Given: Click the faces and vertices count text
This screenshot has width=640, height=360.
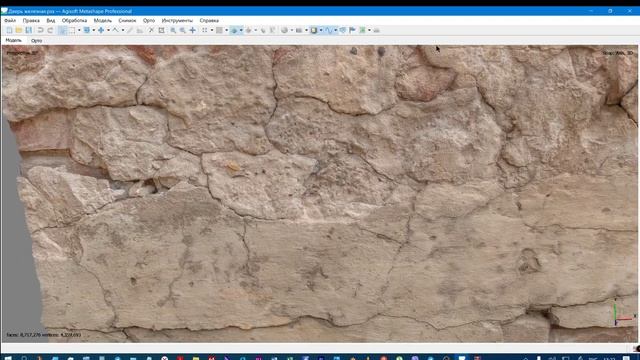Looking at the screenshot, I should (x=44, y=335).
